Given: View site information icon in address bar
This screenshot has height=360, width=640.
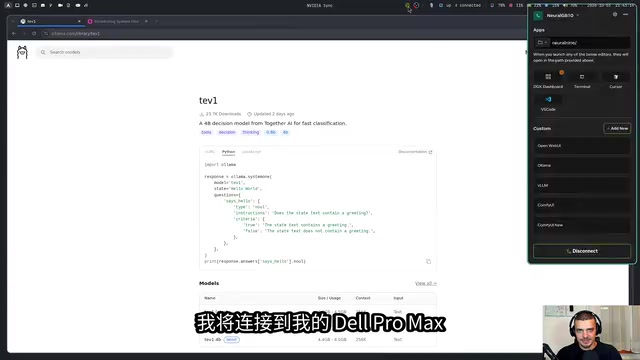Looking at the screenshot, I should tap(46, 33).
